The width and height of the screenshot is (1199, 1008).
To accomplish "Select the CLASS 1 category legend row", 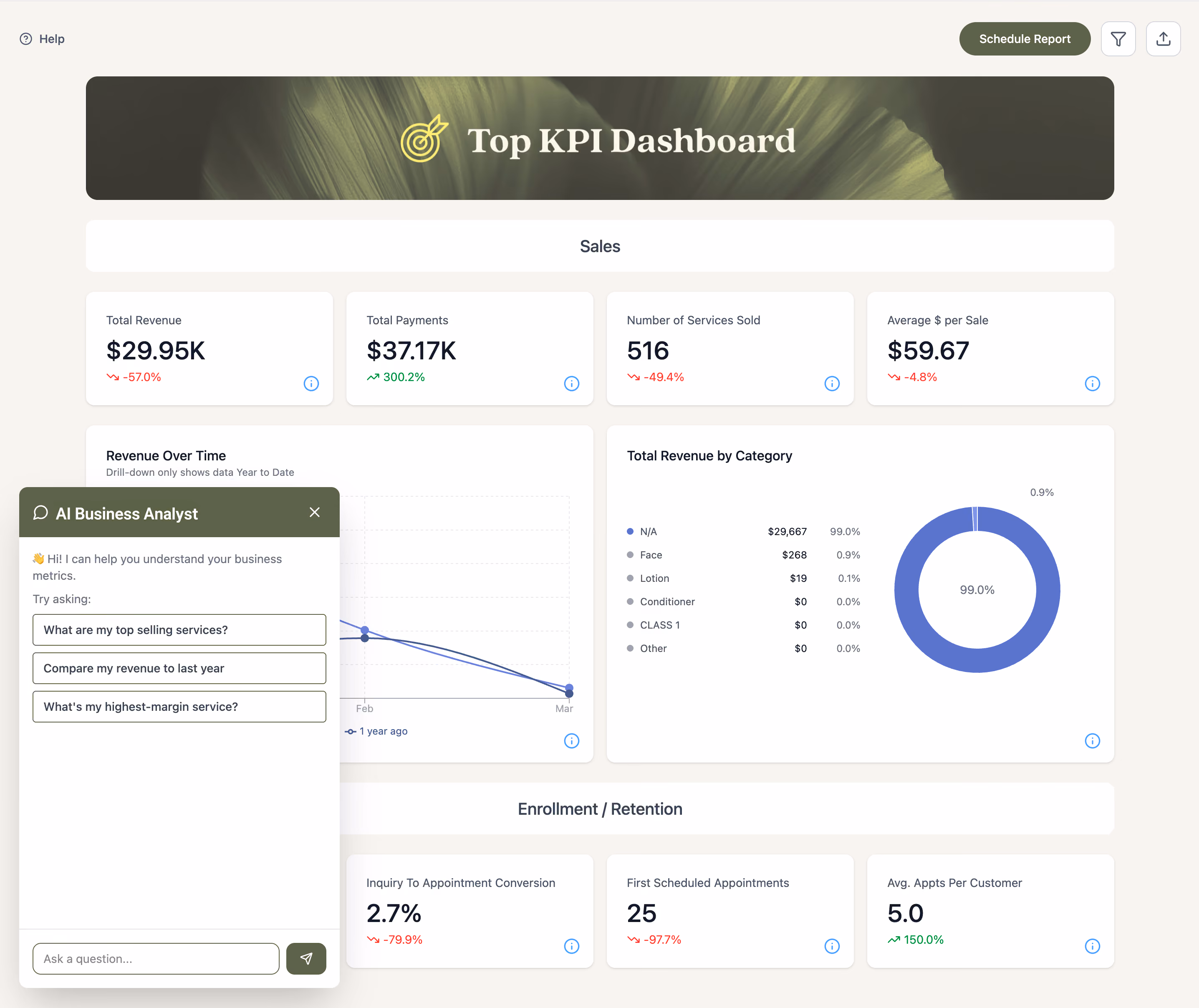I will [x=743, y=625].
